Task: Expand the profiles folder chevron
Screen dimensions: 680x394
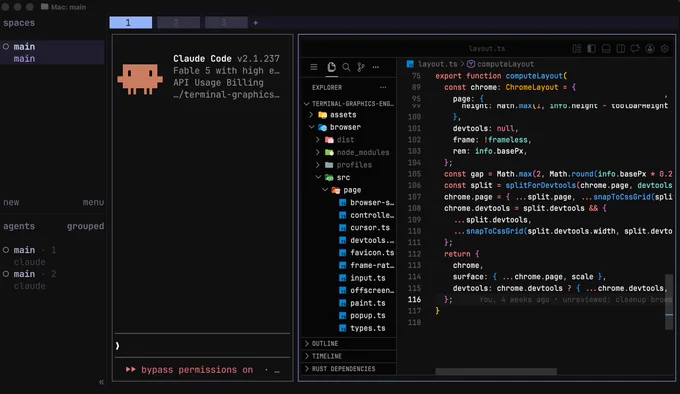Action: tap(318, 165)
